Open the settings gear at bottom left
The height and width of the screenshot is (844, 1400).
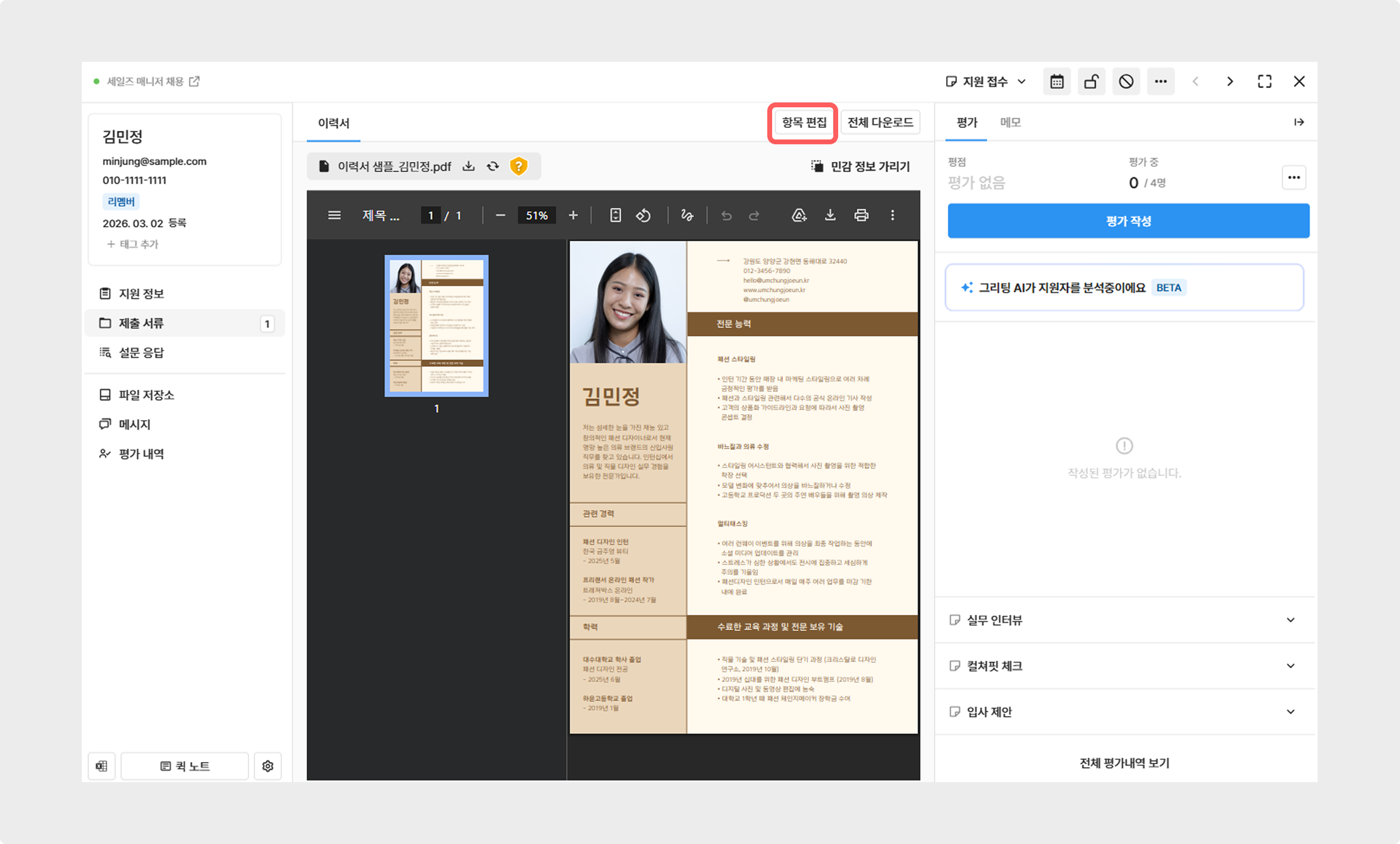(268, 766)
